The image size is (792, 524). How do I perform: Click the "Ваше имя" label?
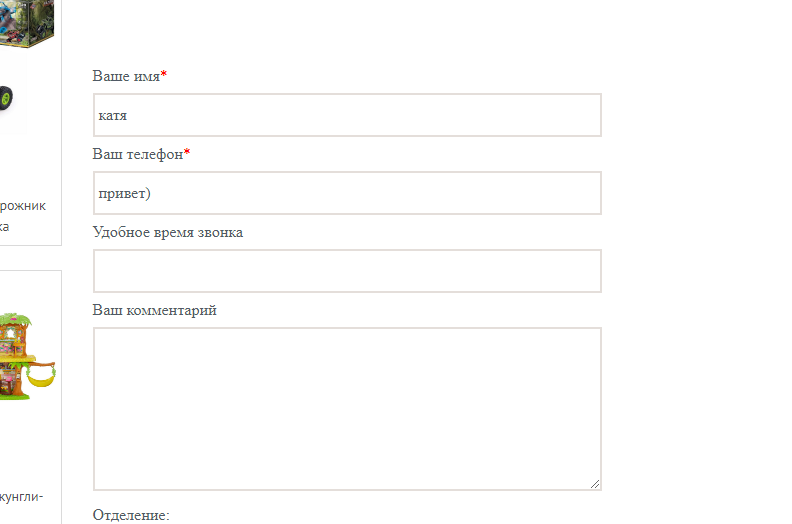point(126,76)
